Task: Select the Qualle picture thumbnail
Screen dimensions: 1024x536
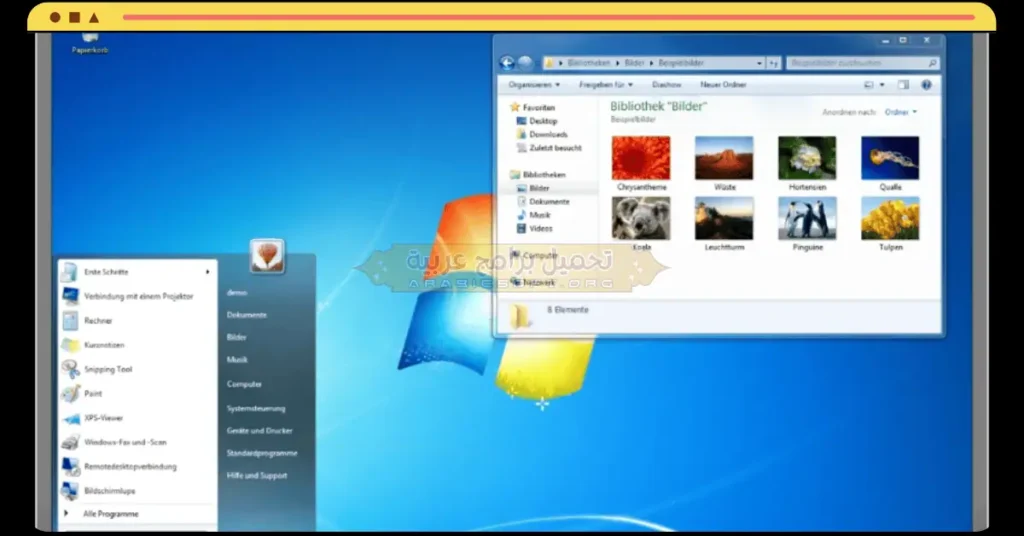Action: coord(889,158)
